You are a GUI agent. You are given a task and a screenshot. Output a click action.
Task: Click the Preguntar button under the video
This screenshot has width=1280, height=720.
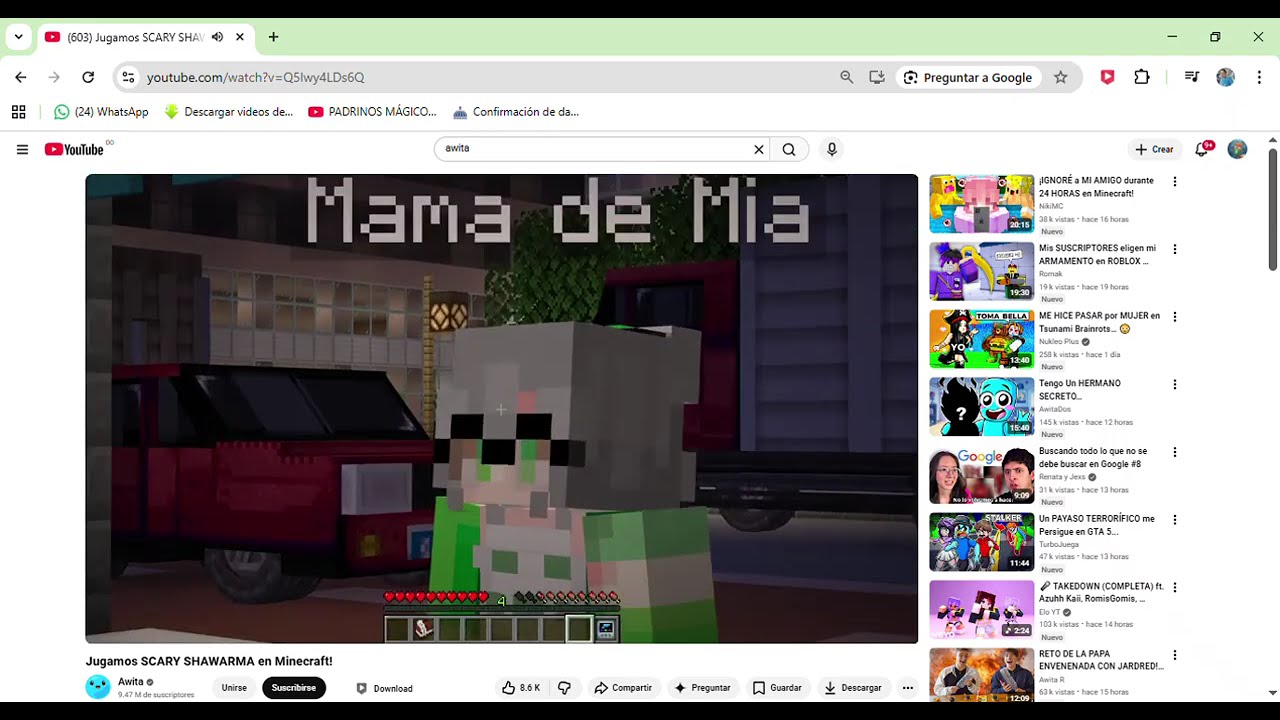point(702,688)
